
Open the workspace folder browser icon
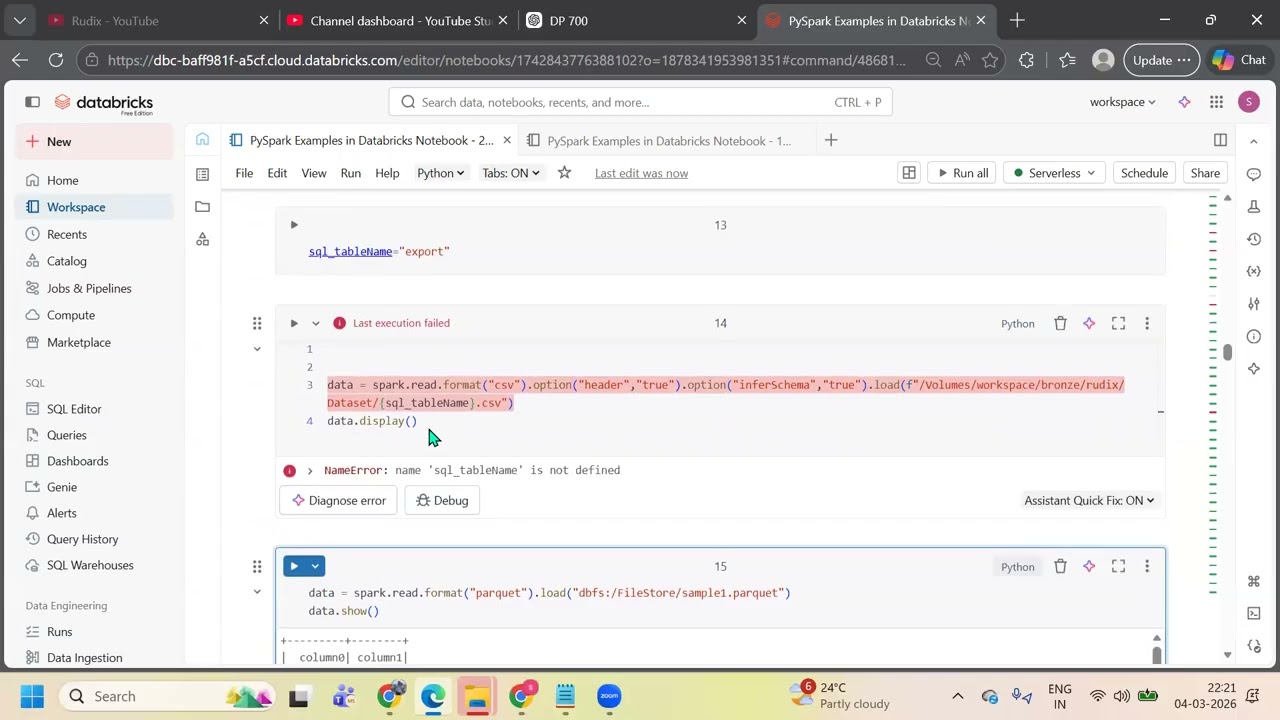(x=202, y=207)
